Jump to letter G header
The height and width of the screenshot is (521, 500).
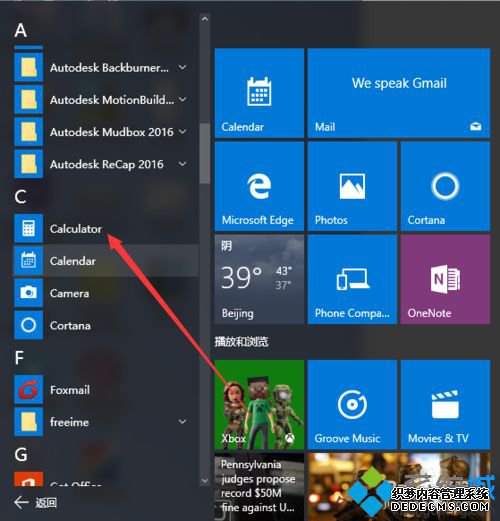click(x=21, y=454)
